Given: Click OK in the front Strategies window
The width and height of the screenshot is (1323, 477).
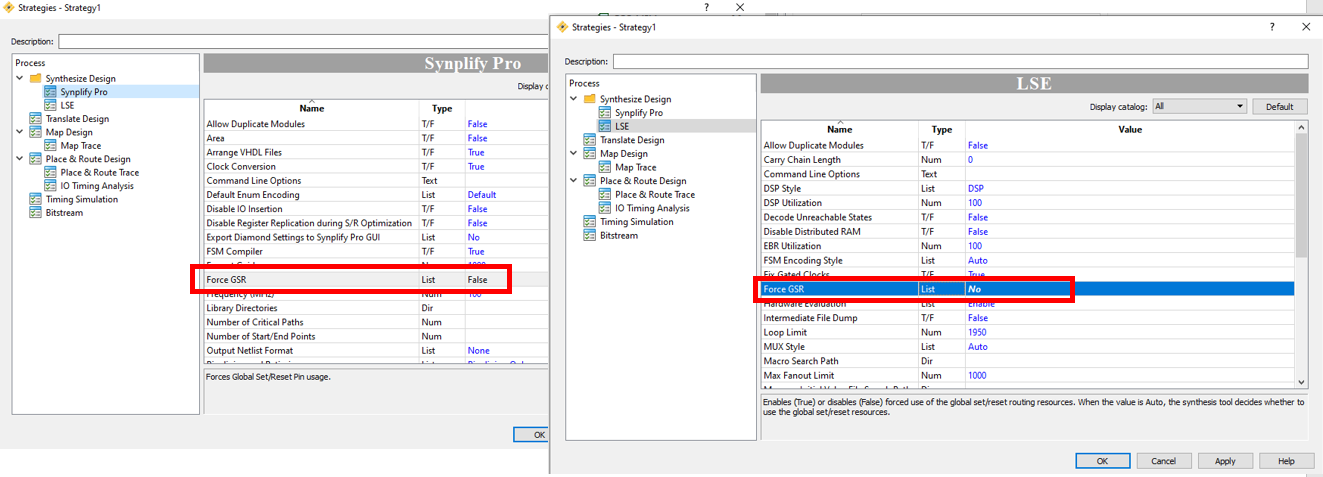Looking at the screenshot, I should (x=1102, y=461).
